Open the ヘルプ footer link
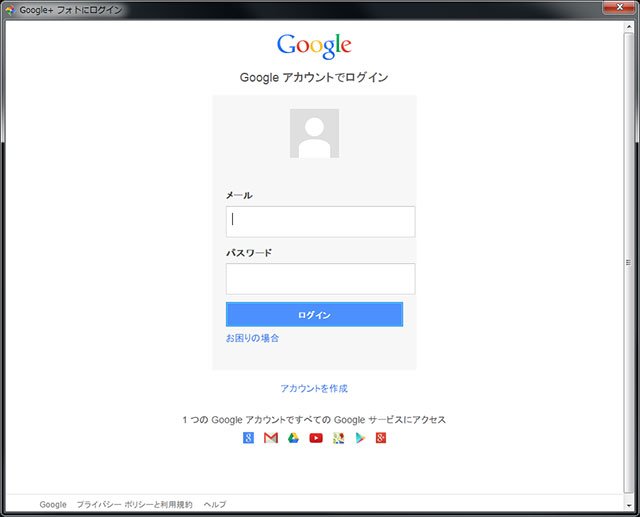This screenshot has height=517, width=640. pyautogui.click(x=215, y=504)
